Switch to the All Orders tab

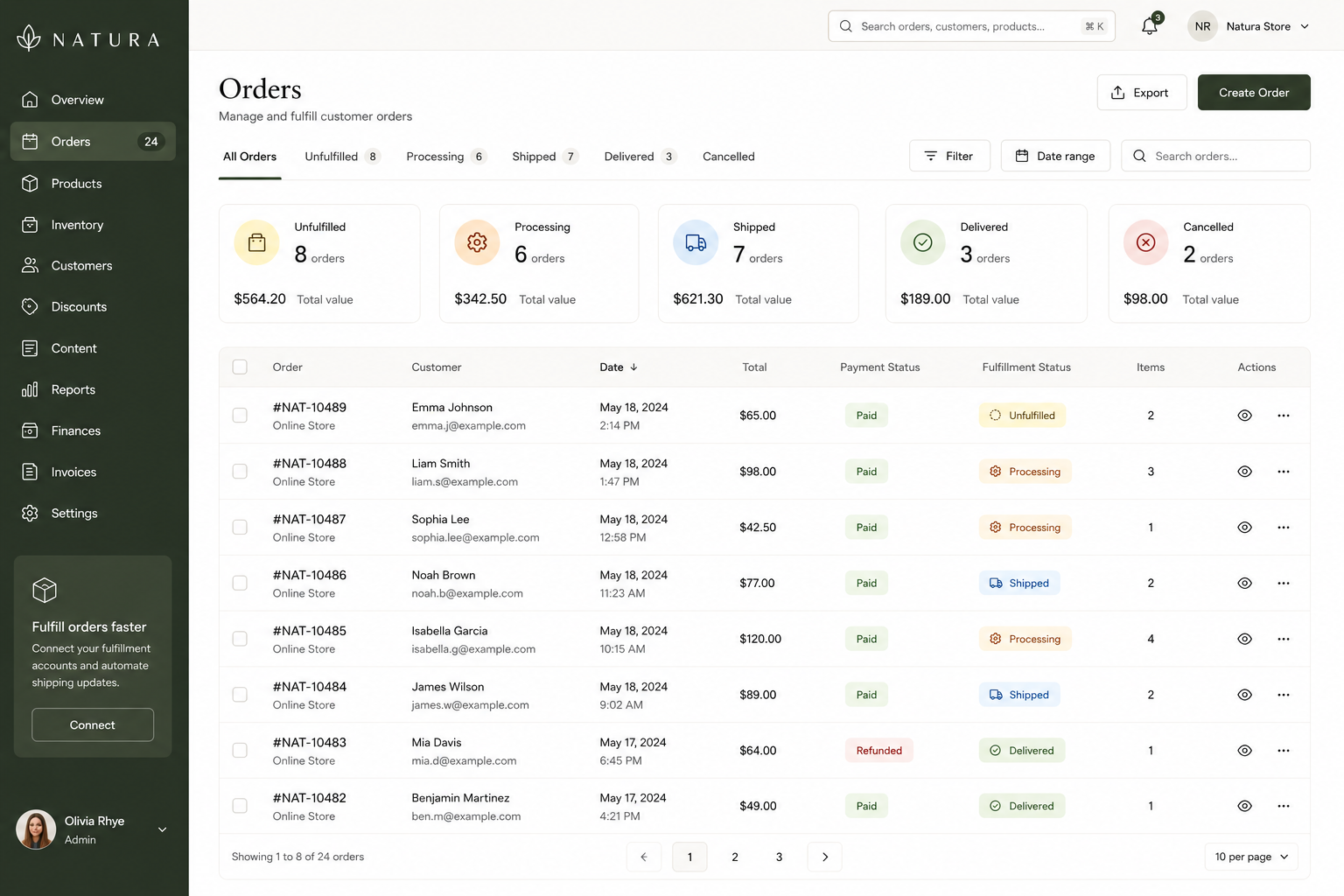tap(249, 157)
